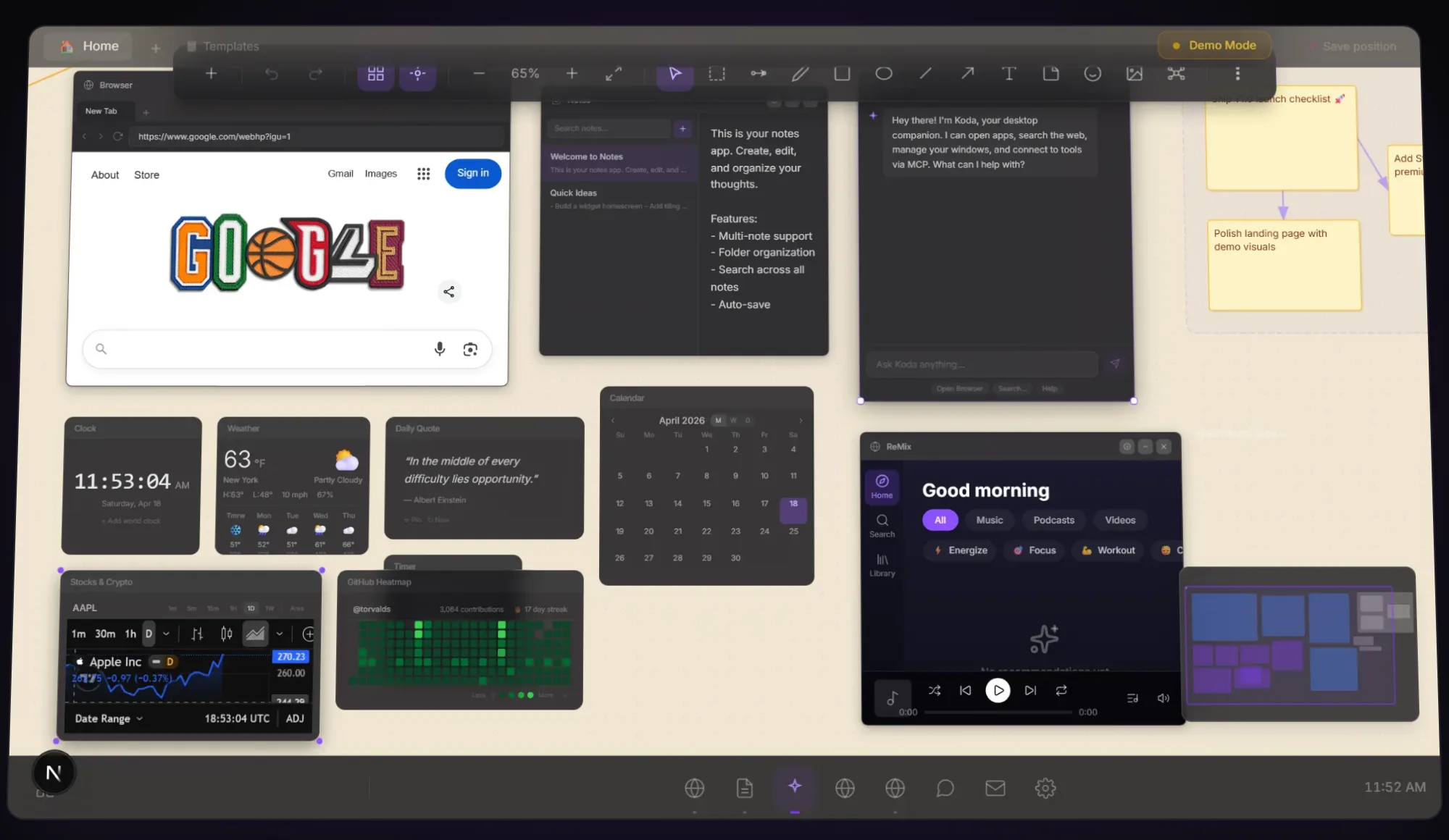Click the 65% zoom level
The width and height of the screenshot is (1449, 840).
click(x=525, y=73)
